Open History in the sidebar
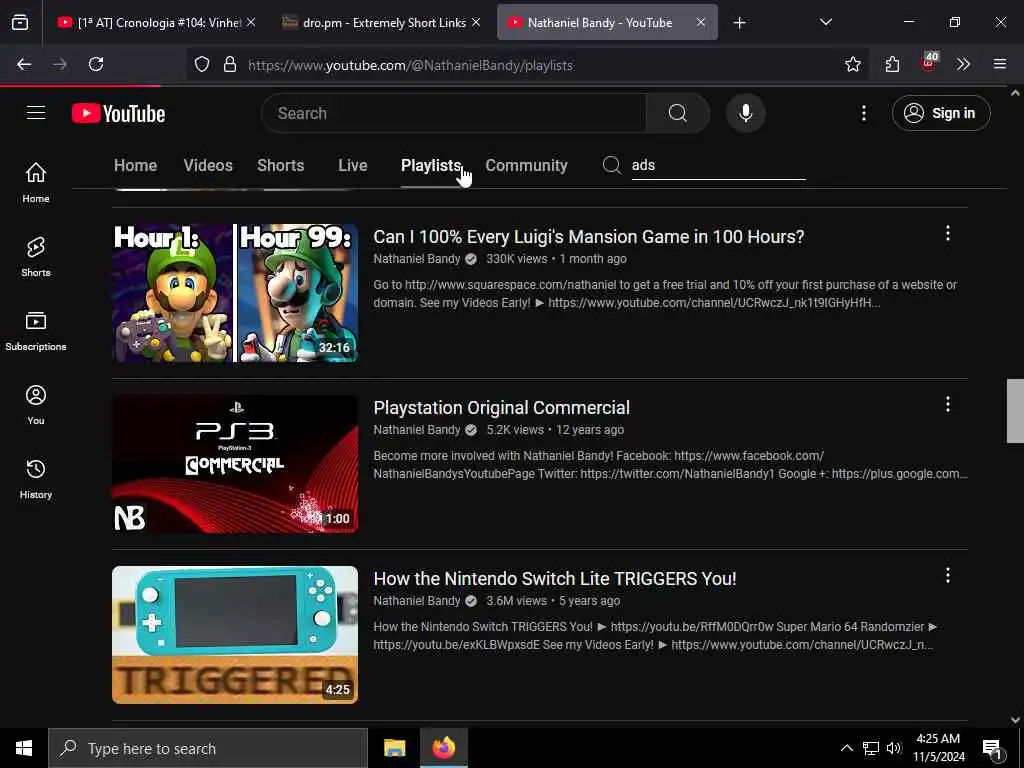 coord(36,479)
